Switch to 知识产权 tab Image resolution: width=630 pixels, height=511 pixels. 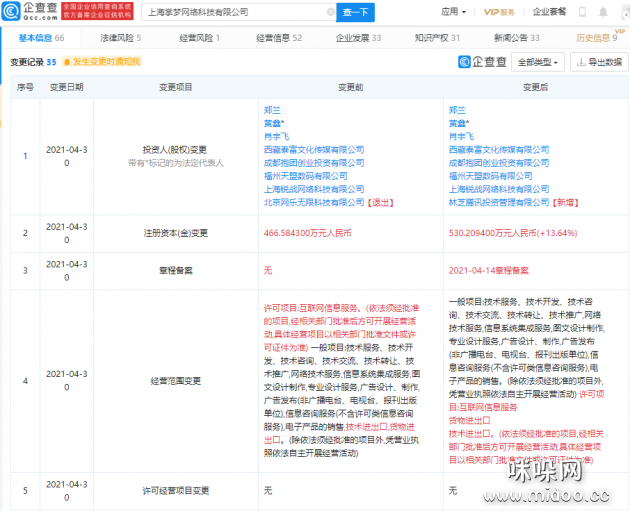click(437, 38)
